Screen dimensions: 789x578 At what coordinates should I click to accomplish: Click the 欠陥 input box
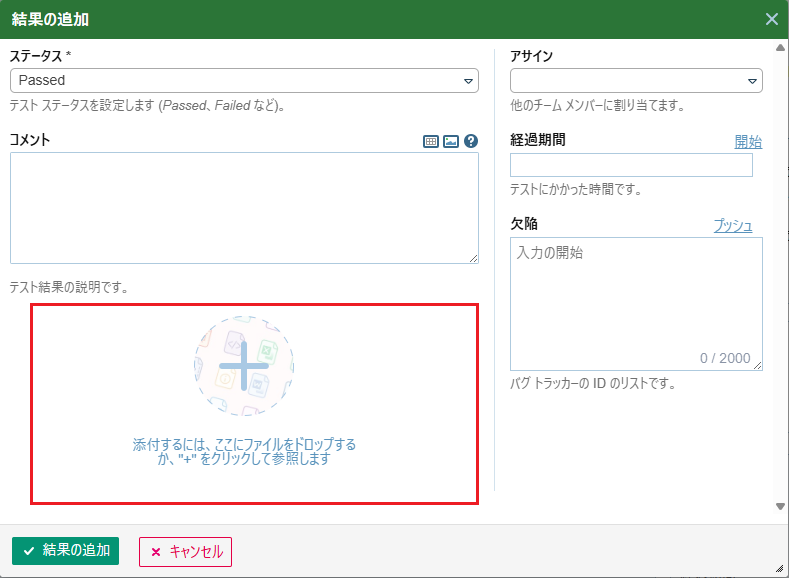point(636,300)
